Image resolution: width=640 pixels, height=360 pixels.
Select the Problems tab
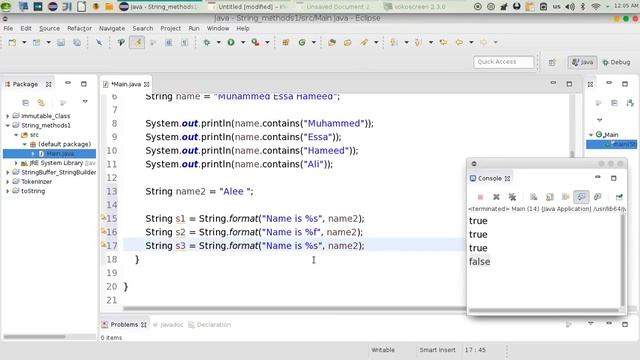[124, 325]
